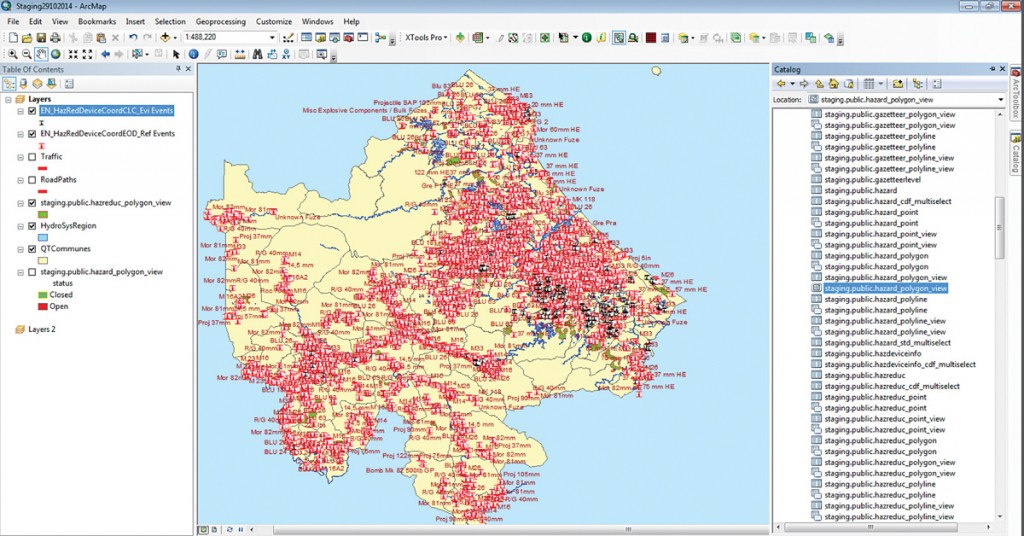
Task: Open the map scale dropdown
Action: [x=272, y=37]
